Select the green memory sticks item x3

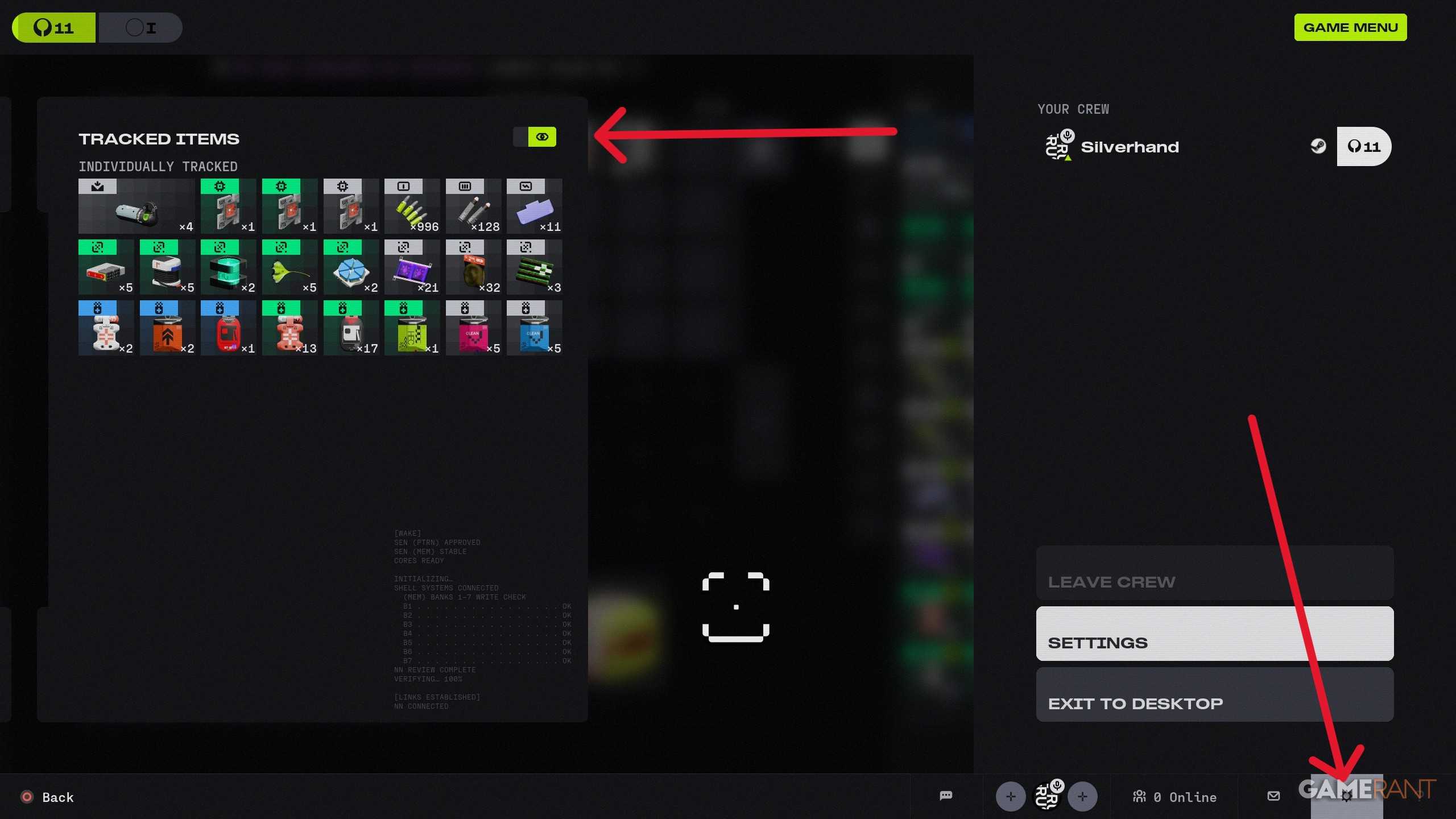(534, 267)
